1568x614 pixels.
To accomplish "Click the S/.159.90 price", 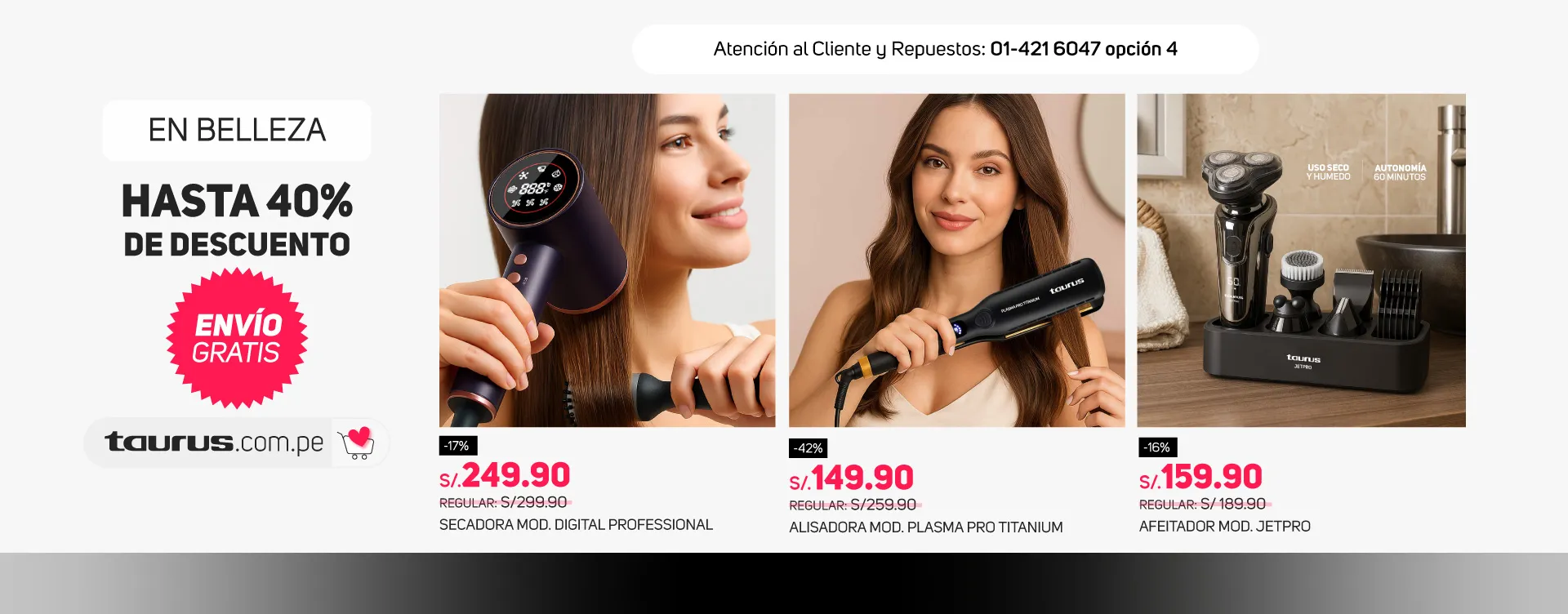I will [x=1200, y=477].
